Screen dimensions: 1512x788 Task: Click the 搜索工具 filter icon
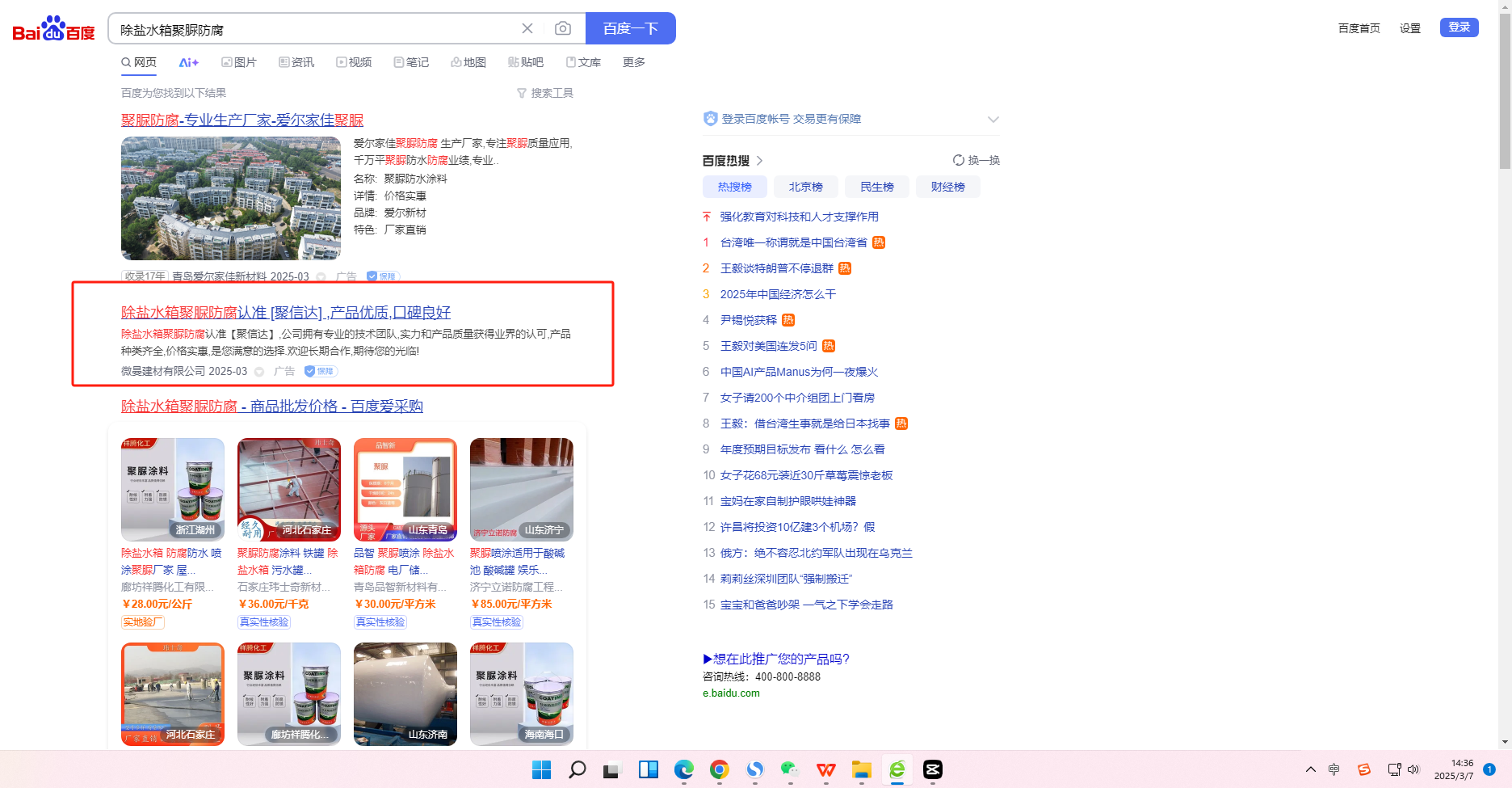[x=521, y=93]
